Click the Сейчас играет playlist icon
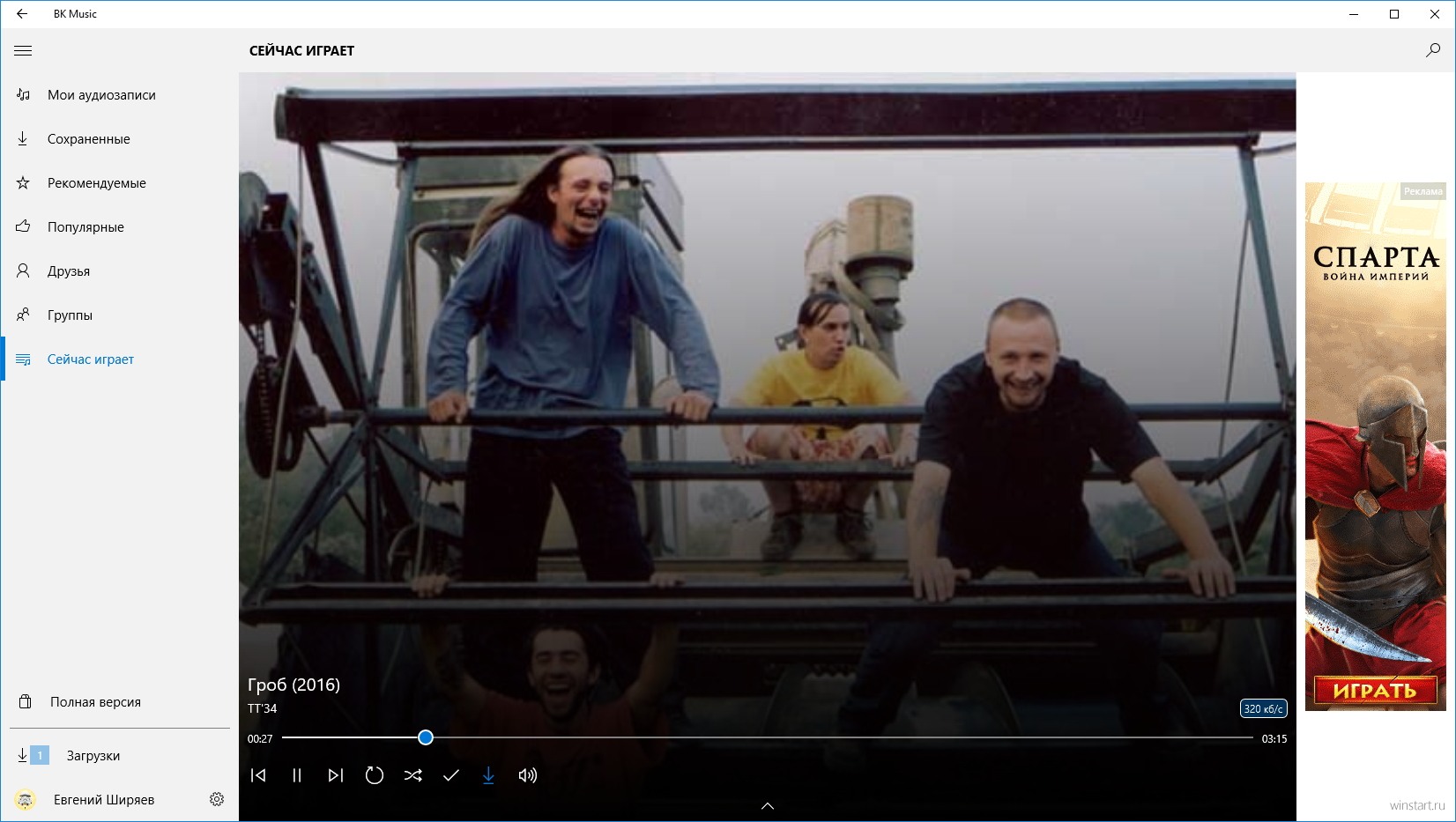The image size is (1456, 822). 23,359
